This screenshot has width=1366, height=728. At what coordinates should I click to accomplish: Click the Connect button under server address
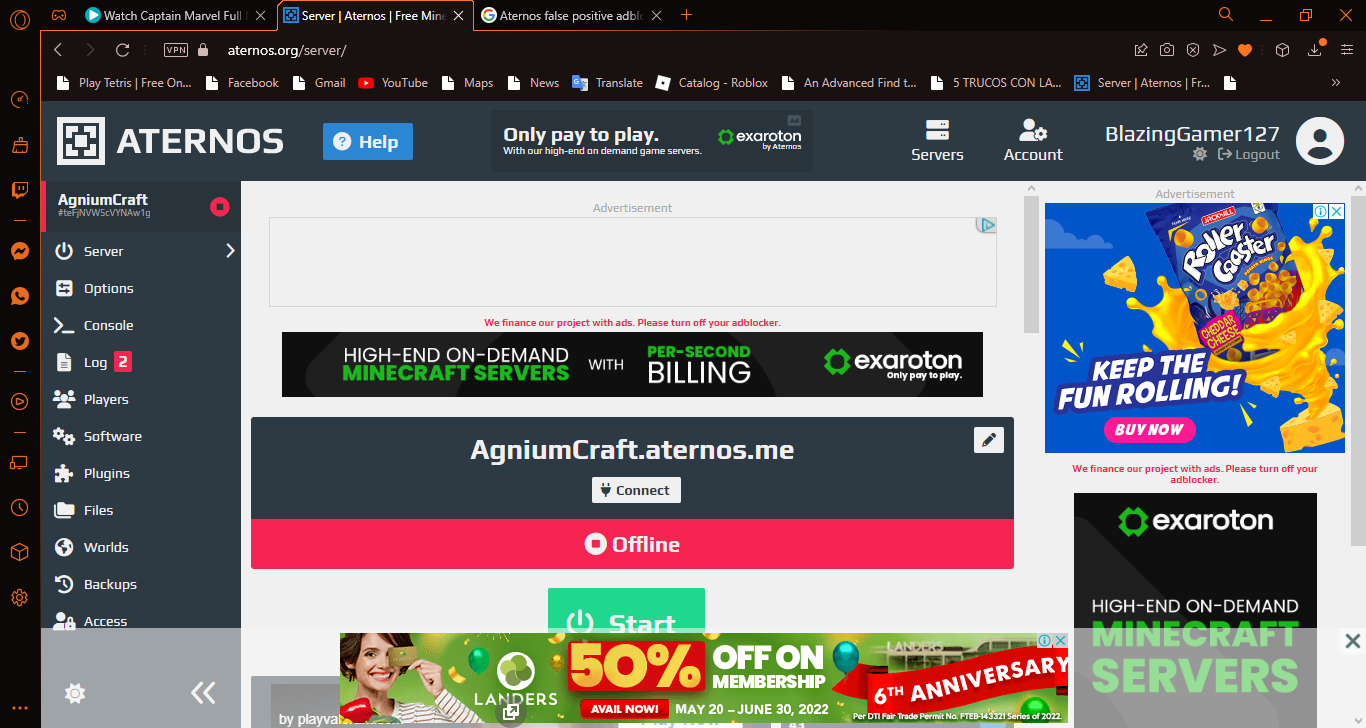tap(636, 490)
